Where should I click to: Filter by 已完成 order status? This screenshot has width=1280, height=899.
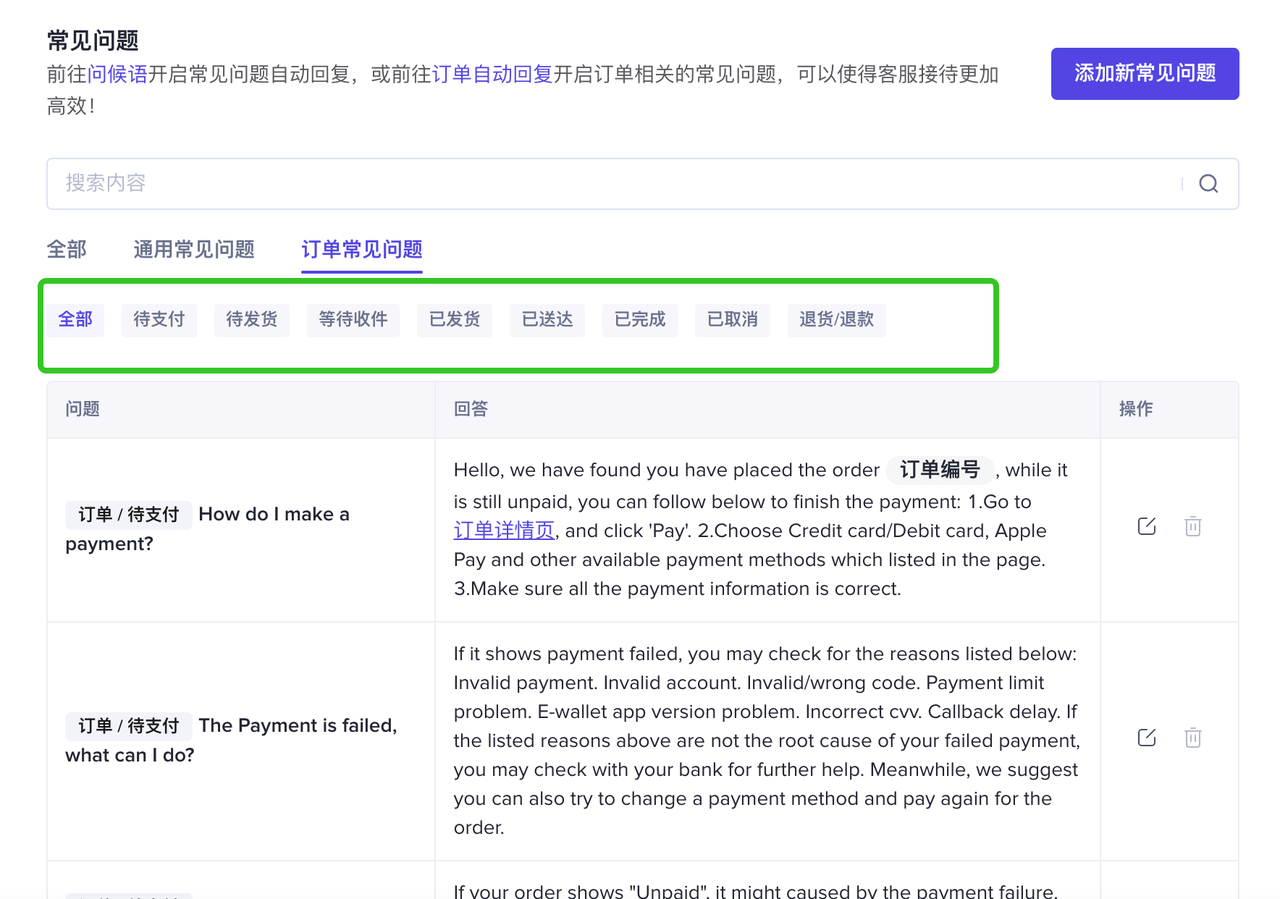pos(640,320)
